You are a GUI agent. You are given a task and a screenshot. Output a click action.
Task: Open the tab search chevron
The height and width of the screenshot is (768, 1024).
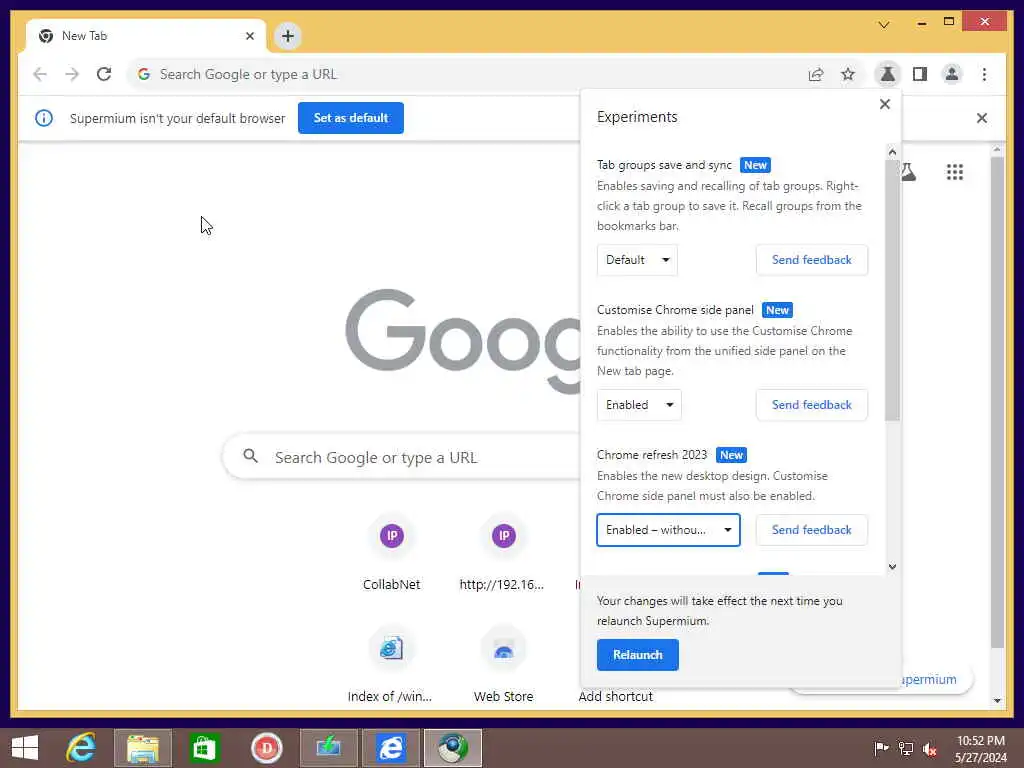[884, 25]
